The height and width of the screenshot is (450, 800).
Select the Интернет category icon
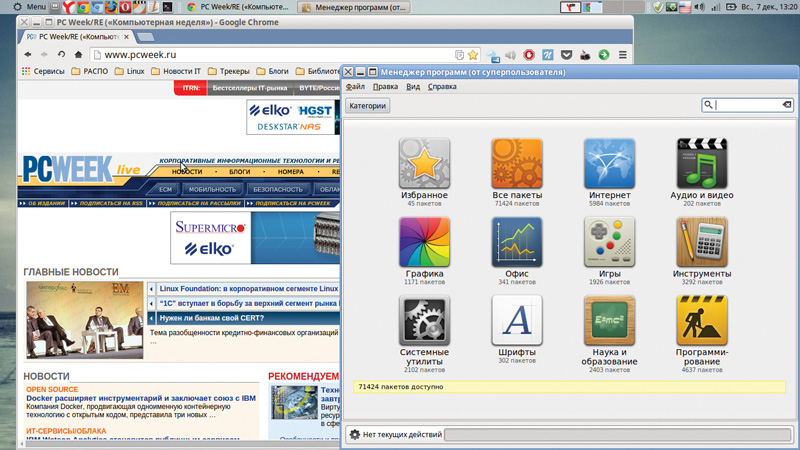pyautogui.click(x=609, y=164)
